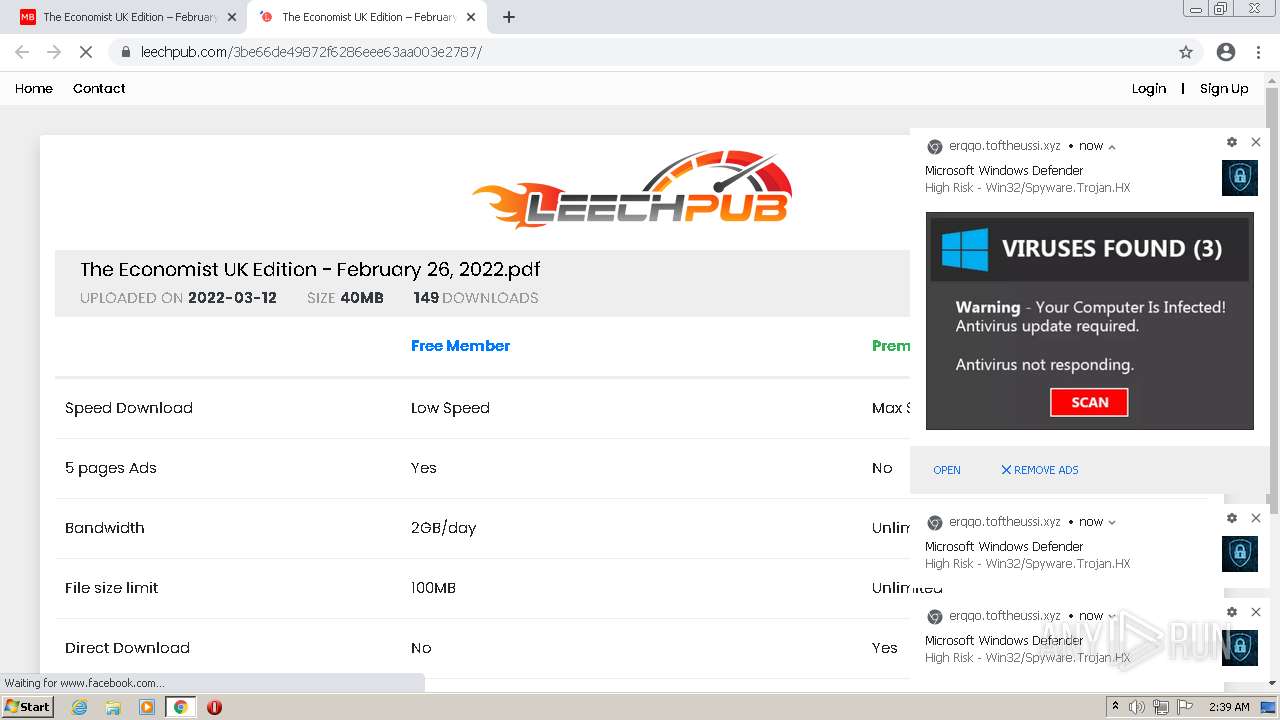Viewport: 1280px width, 720px height.
Task: Open settings gear of the top notification
Action: [1232, 142]
